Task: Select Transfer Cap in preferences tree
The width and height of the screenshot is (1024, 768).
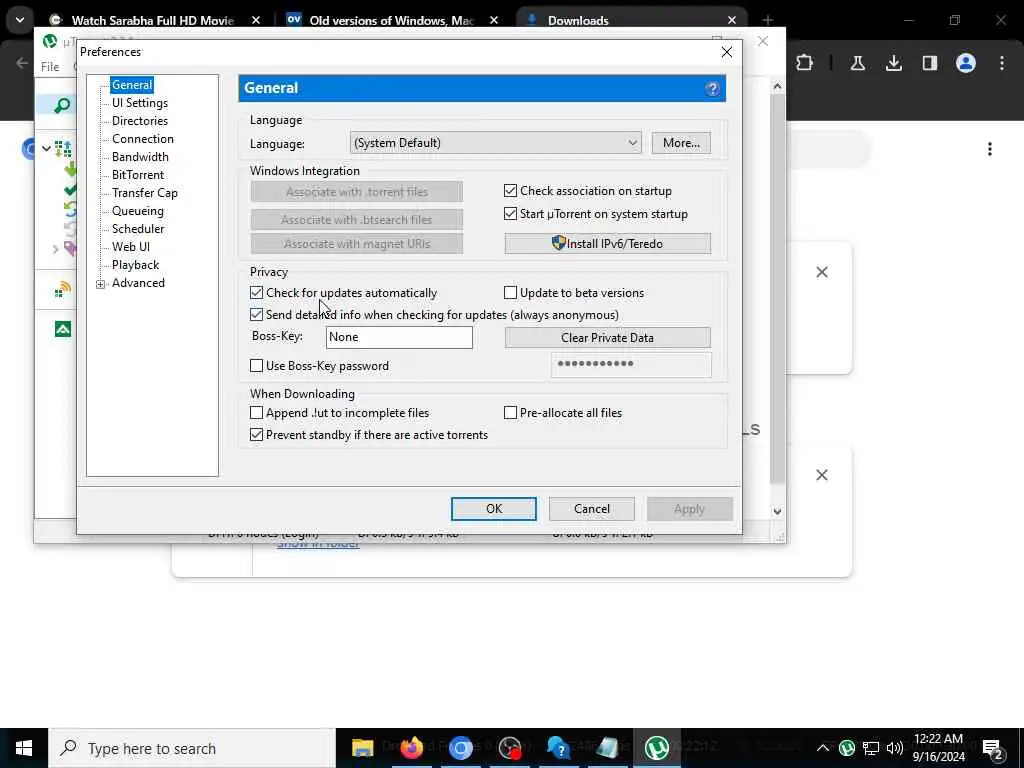Action: pos(144,193)
